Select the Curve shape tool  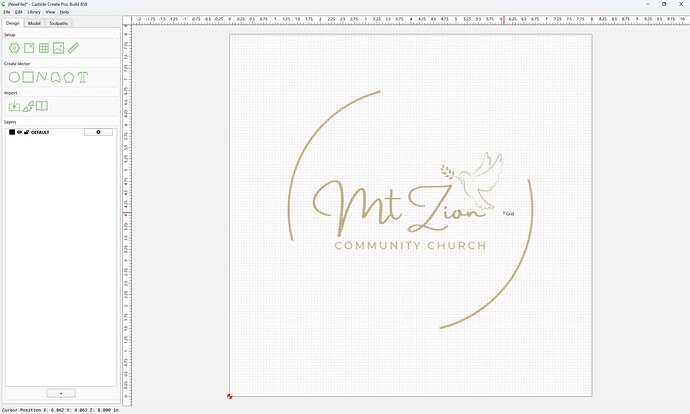point(55,77)
